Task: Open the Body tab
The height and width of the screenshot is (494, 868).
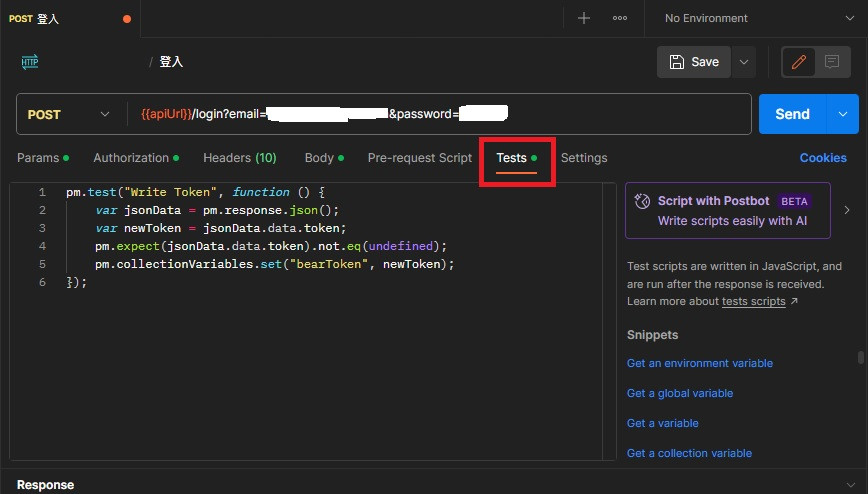Action: [x=324, y=158]
